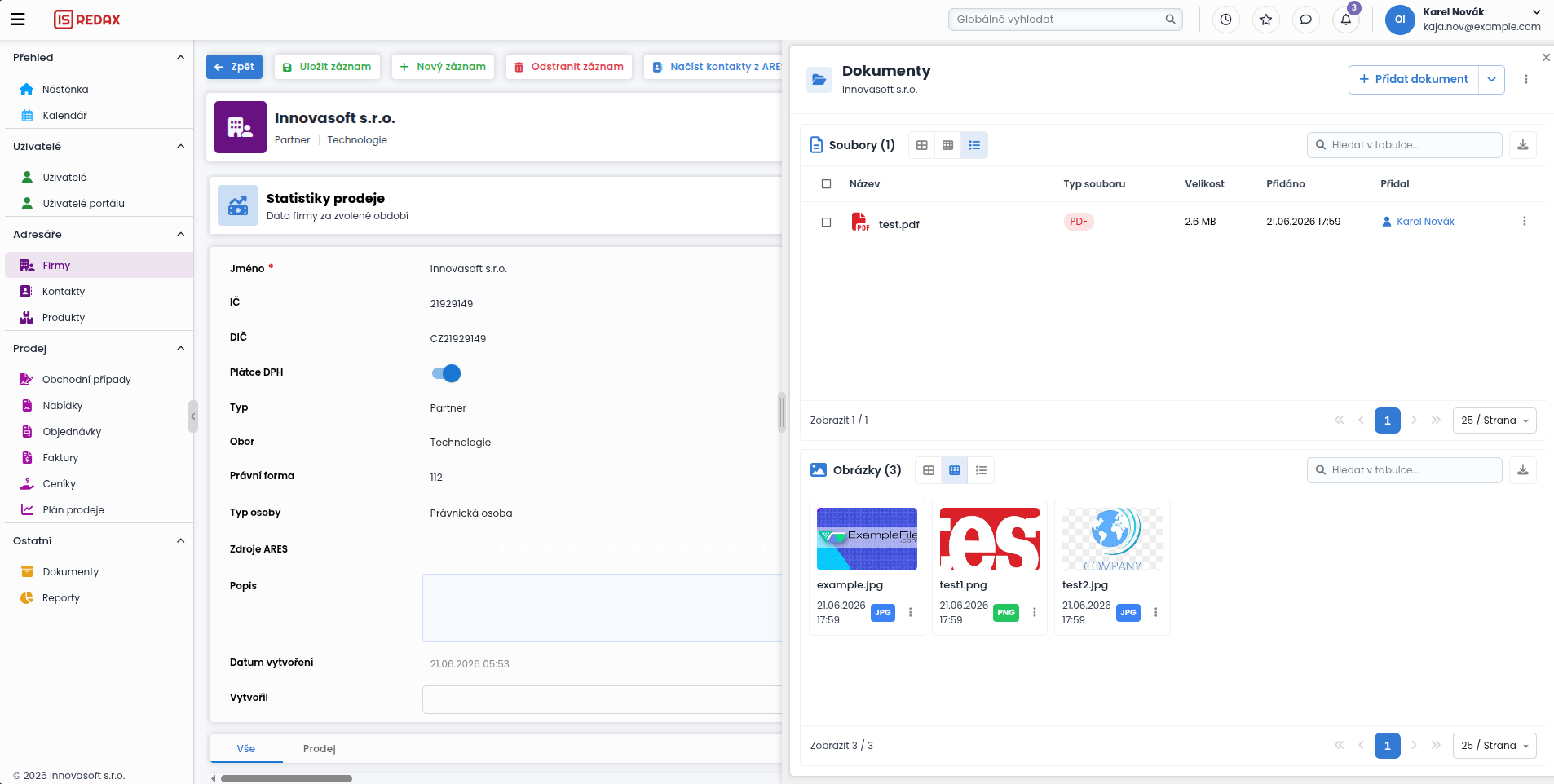The image size is (1554, 784).
Task: Check the test.pdf row checkbox
Action: click(x=826, y=222)
